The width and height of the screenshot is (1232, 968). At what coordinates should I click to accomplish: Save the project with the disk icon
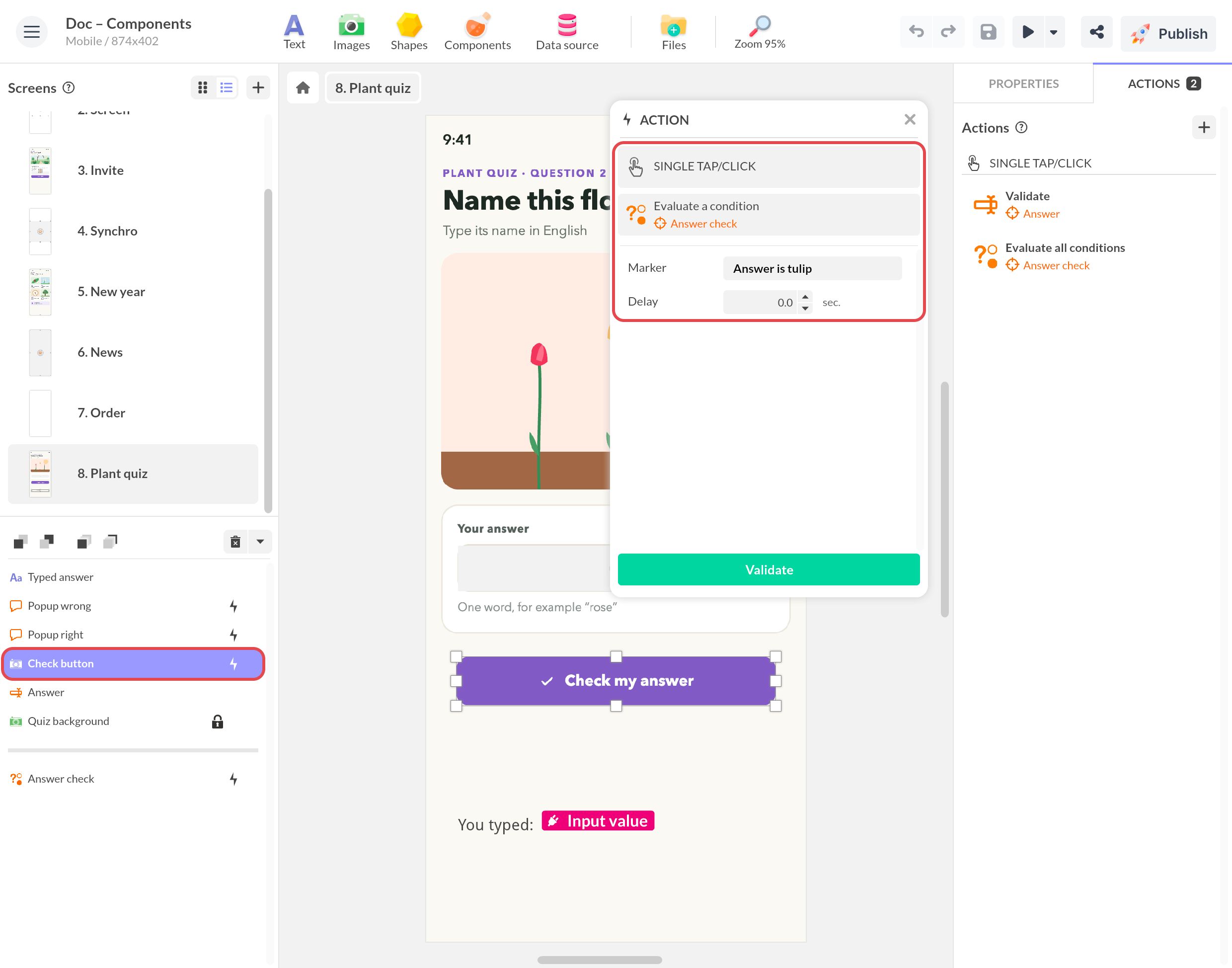click(988, 32)
